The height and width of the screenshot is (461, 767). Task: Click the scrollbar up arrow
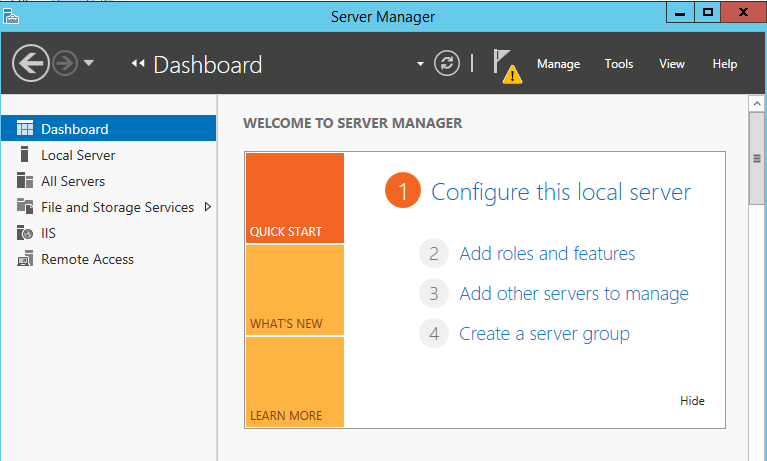[x=757, y=103]
